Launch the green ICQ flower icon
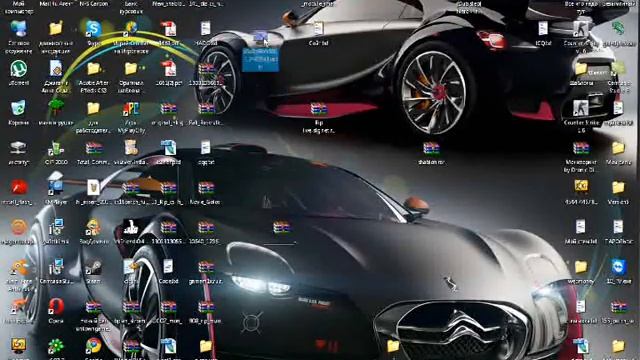 click(56, 346)
